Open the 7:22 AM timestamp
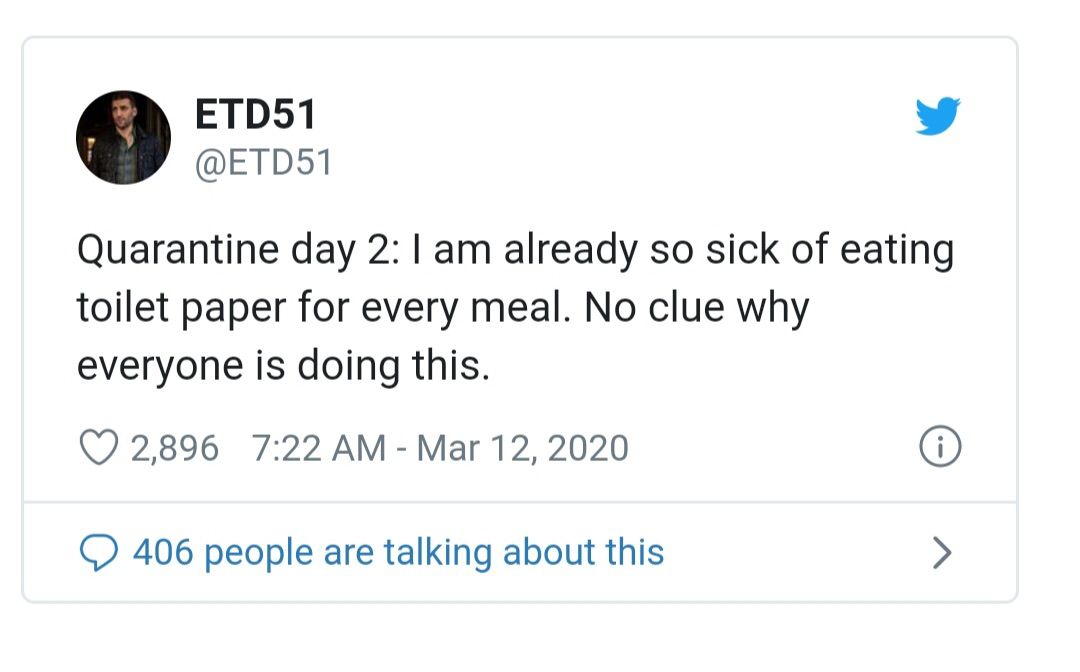This screenshot has width=1080, height=672. point(319,448)
